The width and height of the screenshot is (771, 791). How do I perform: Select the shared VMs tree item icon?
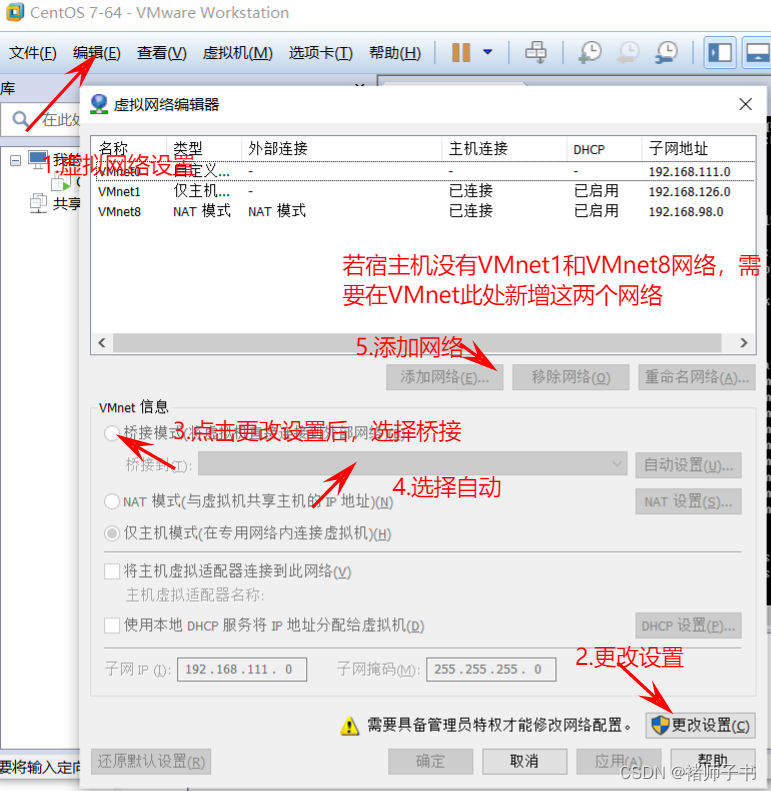tap(38, 203)
